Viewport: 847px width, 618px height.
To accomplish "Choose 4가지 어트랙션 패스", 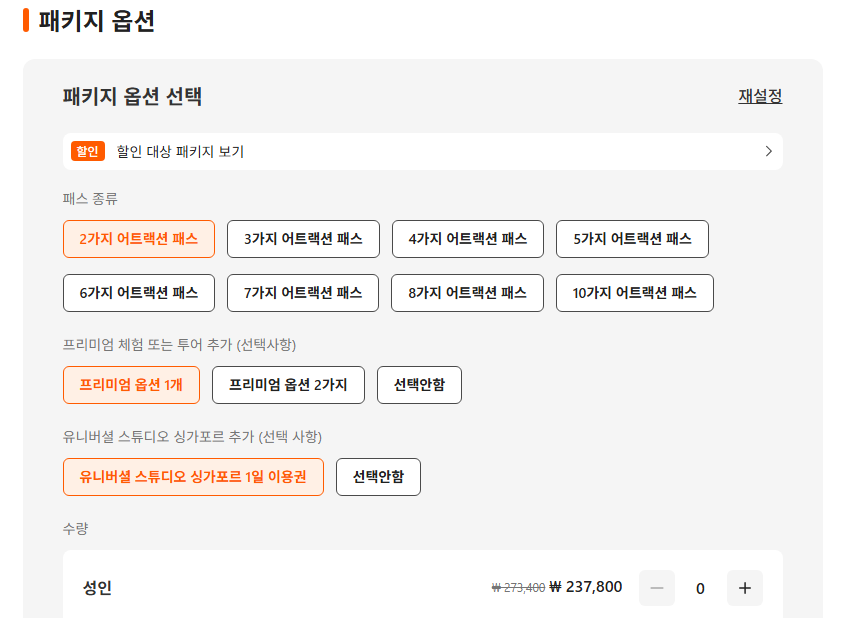I will point(468,239).
